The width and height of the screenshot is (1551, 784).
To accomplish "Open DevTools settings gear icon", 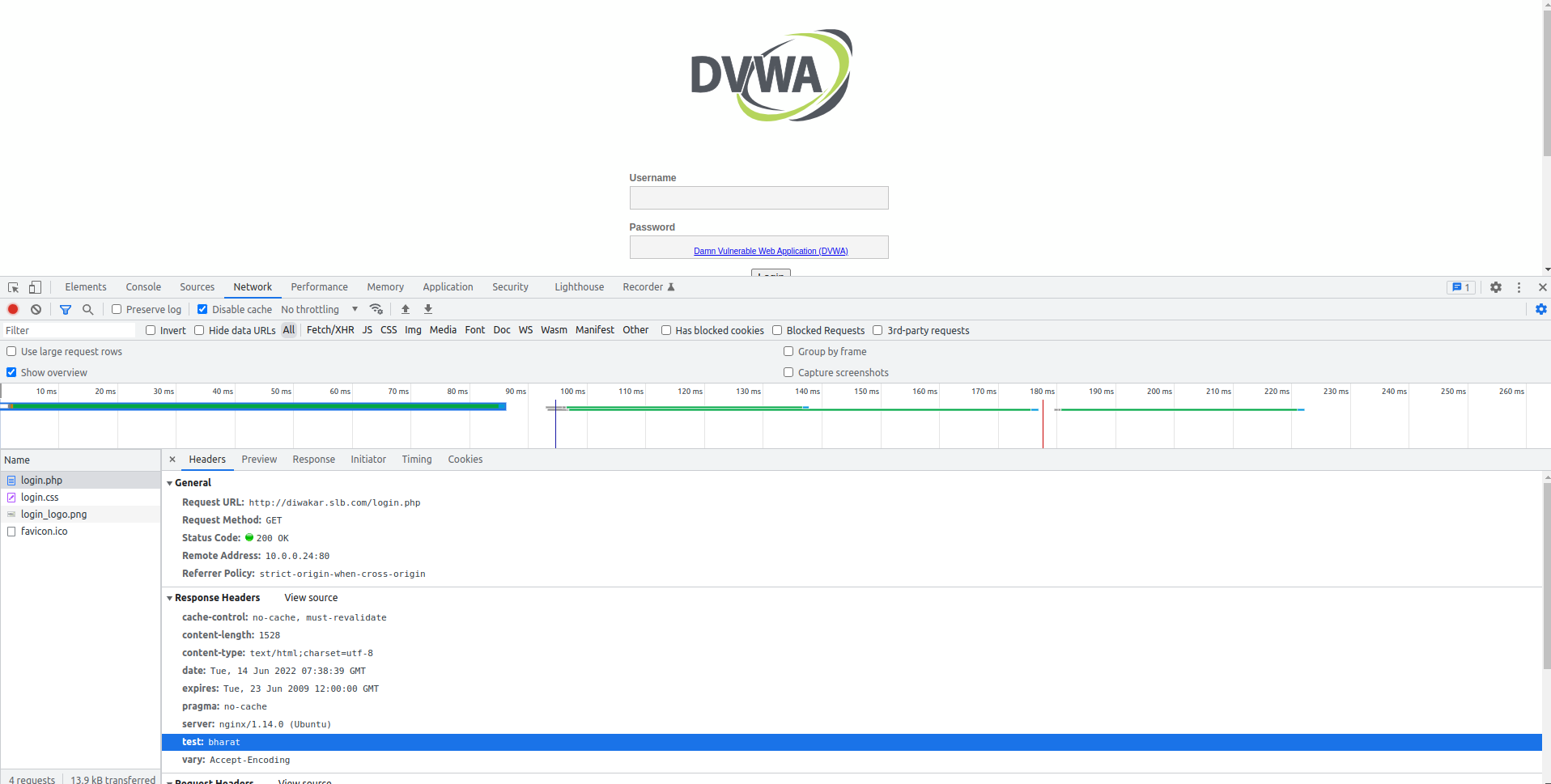I will tap(1496, 287).
